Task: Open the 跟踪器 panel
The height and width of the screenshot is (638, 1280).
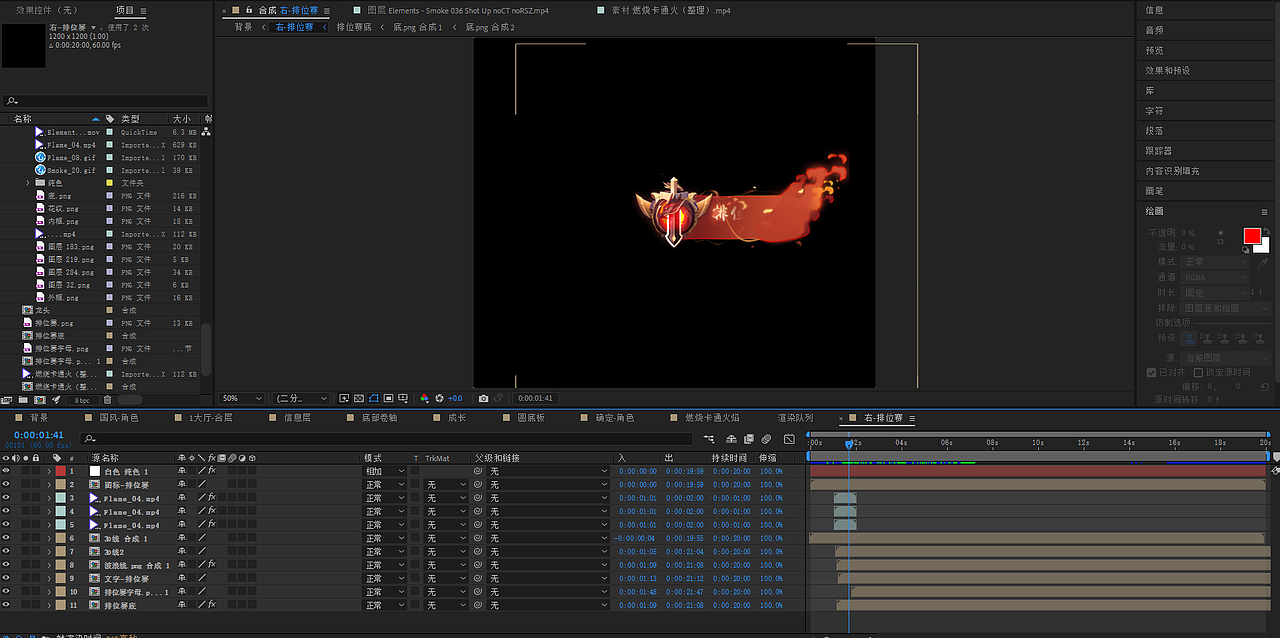Action: coord(1158,150)
